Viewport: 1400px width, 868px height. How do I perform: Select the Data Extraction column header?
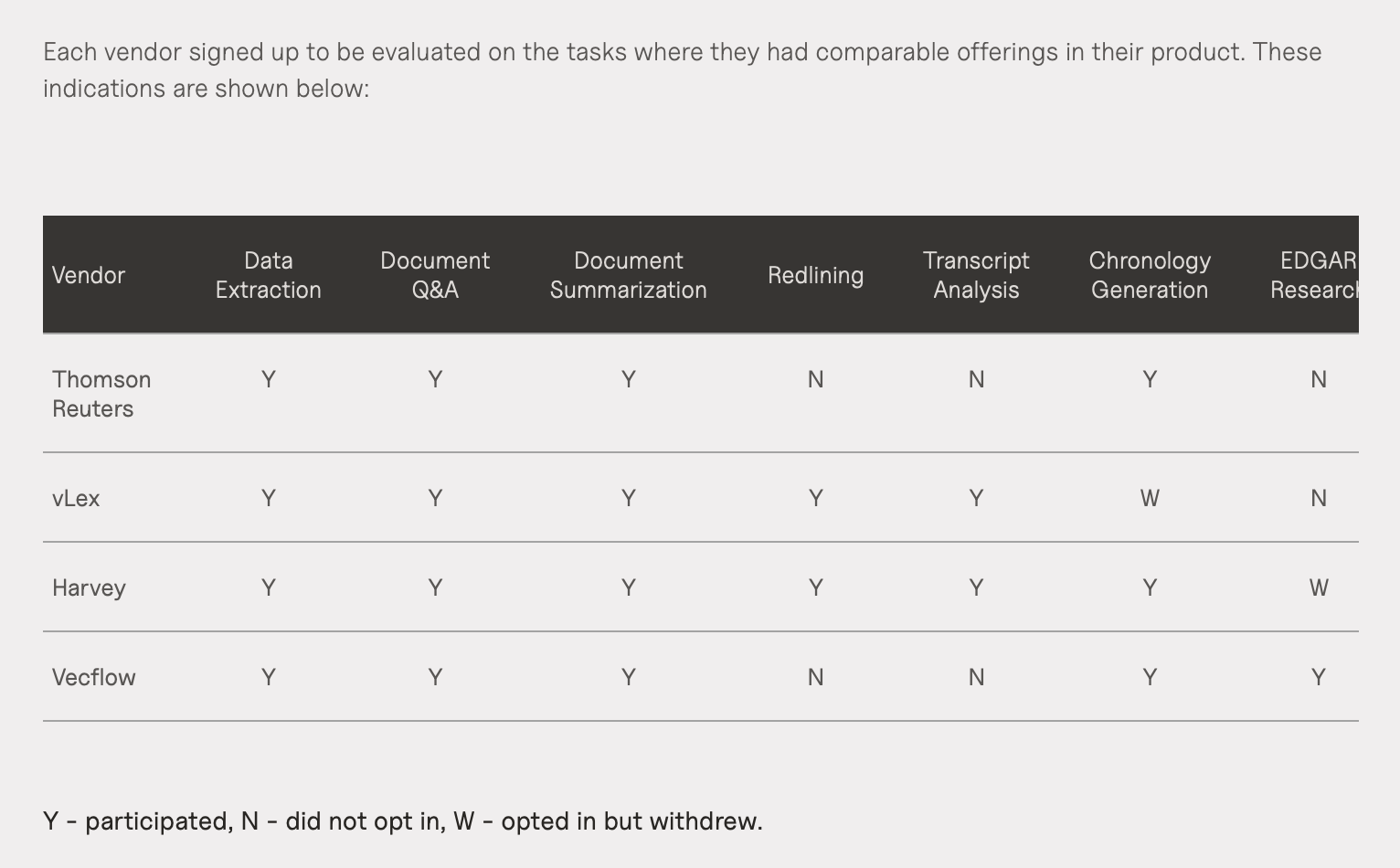pos(268,275)
